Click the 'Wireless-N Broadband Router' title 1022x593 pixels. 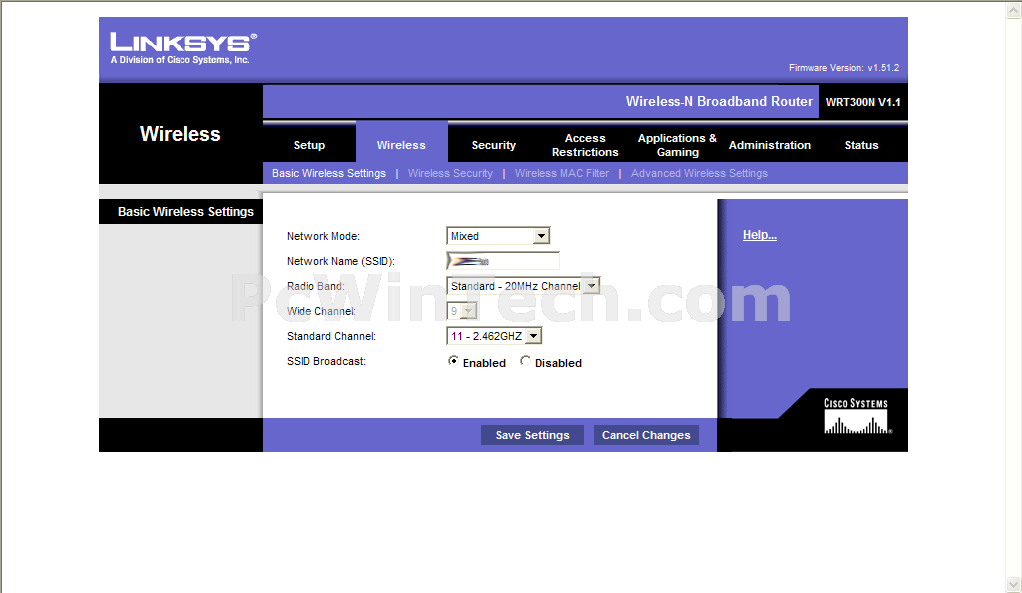pos(719,102)
